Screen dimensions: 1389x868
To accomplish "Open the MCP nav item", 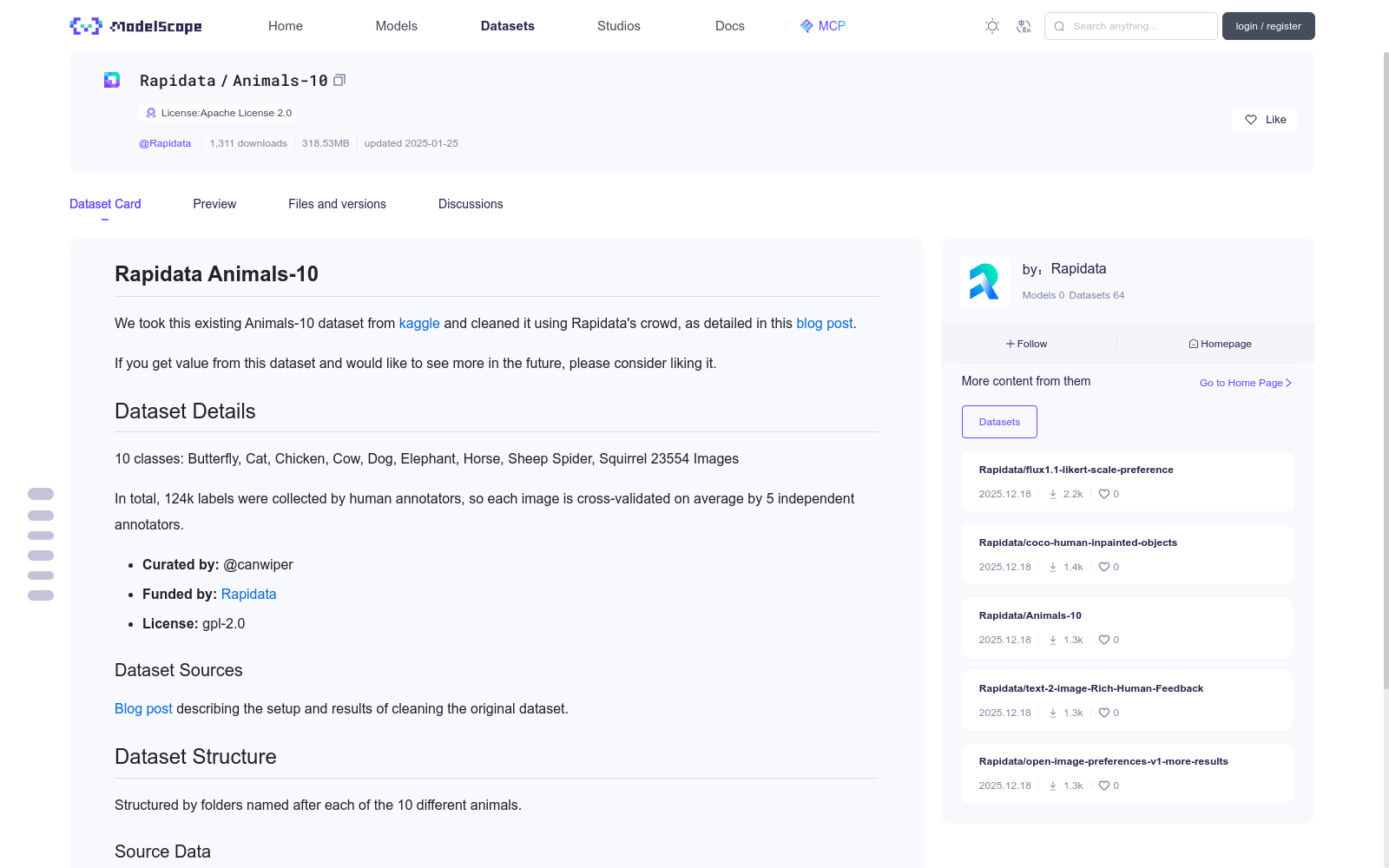I will click(823, 26).
